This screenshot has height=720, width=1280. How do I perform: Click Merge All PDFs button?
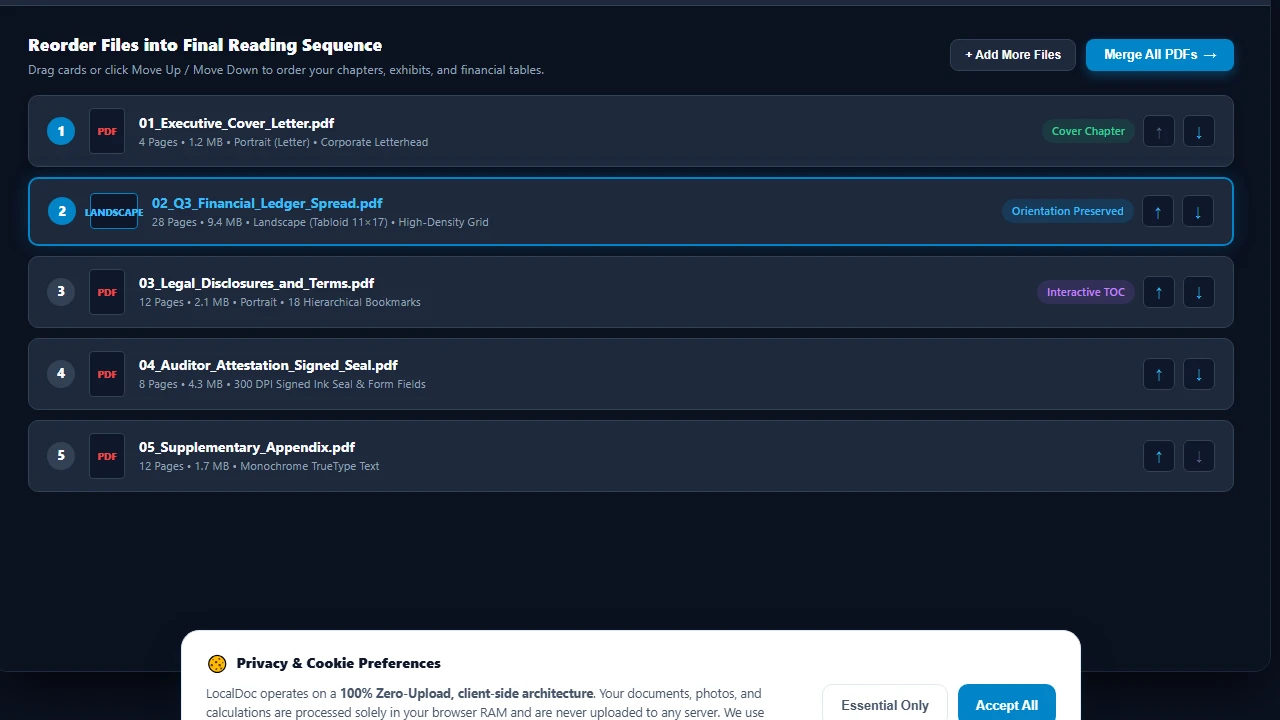pyautogui.click(x=1160, y=55)
